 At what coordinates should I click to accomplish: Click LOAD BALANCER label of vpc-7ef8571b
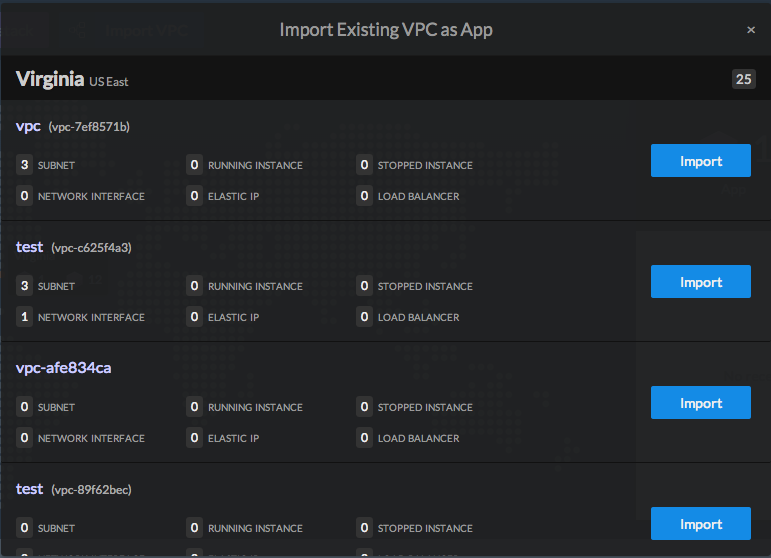coord(418,197)
